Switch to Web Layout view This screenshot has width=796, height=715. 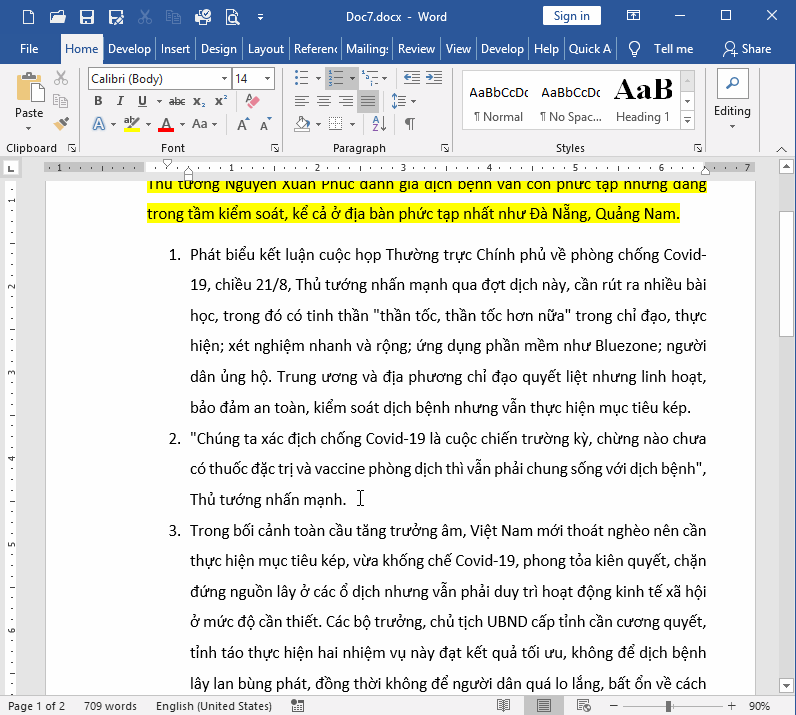pos(583,705)
